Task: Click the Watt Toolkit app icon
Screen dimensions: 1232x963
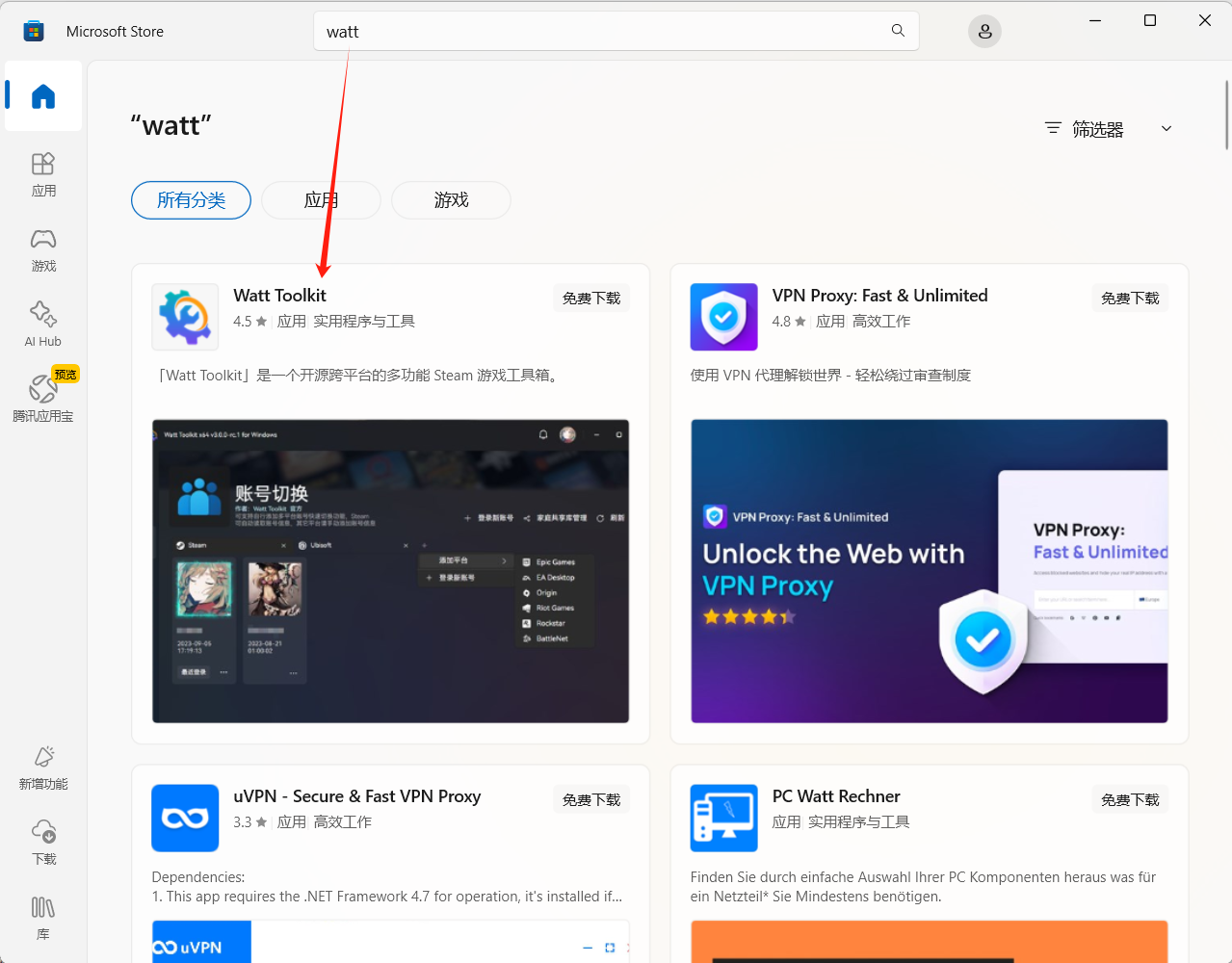Action: tap(185, 317)
